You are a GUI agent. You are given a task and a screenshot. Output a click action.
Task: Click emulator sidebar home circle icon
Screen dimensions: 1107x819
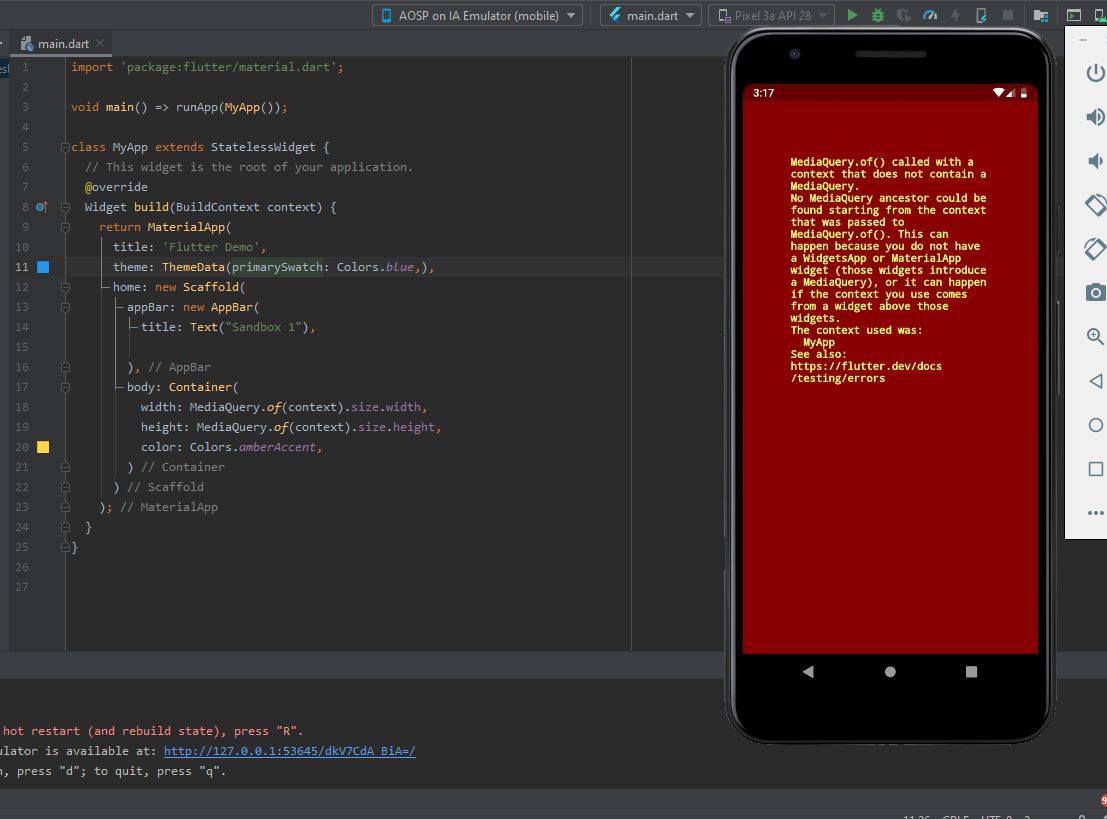[1096, 425]
